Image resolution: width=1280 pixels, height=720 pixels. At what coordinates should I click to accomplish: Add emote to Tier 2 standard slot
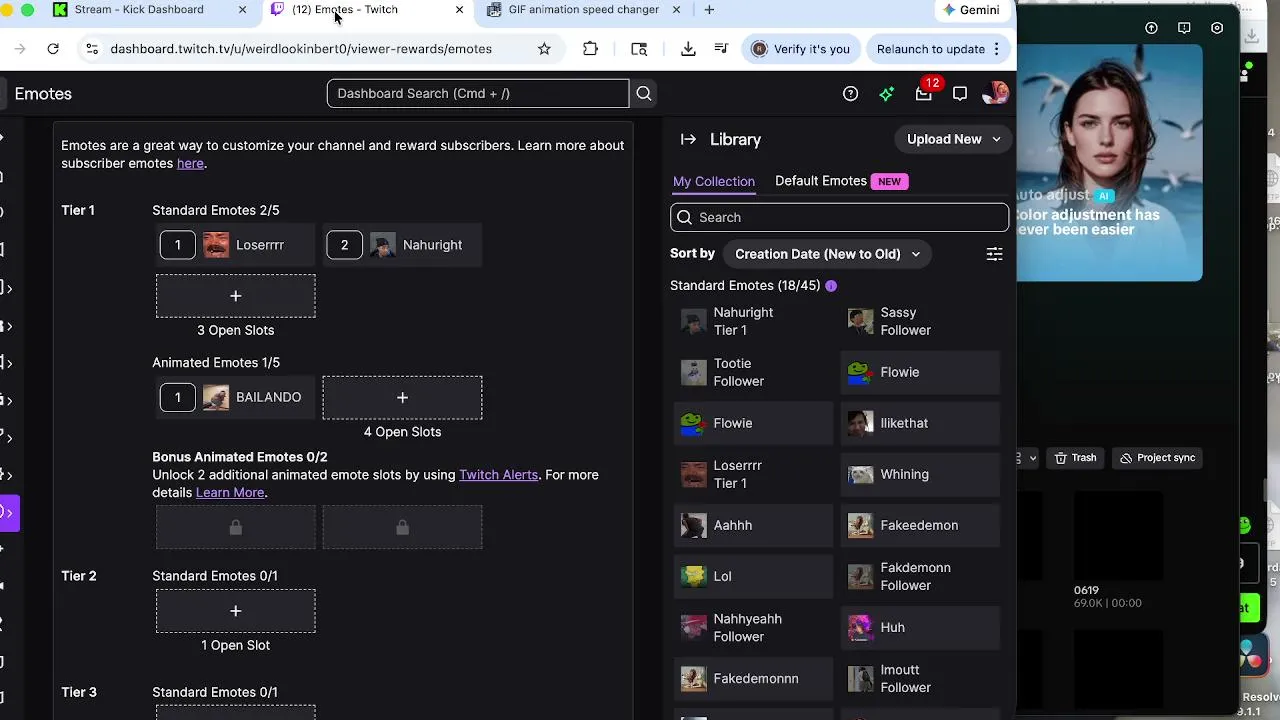[x=236, y=611]
